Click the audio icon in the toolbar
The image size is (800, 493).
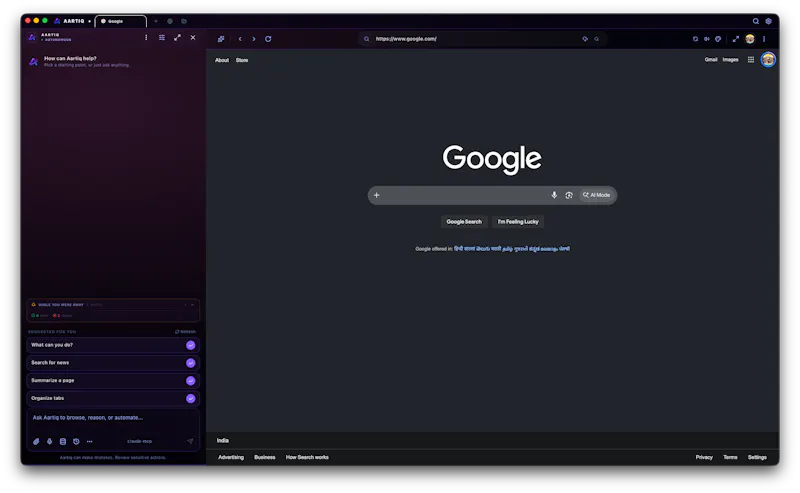point(707,39)
